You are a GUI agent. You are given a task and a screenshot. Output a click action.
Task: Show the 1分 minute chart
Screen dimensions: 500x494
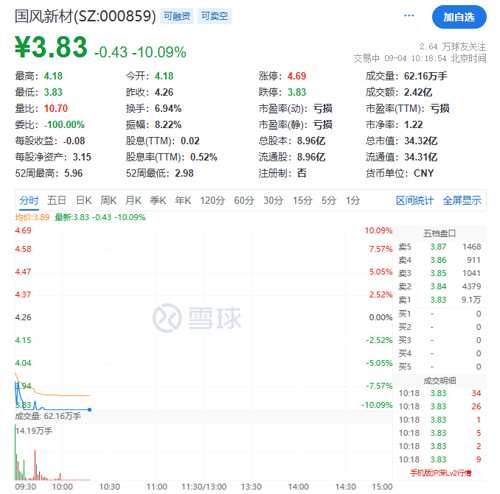[x=352, y=200]
